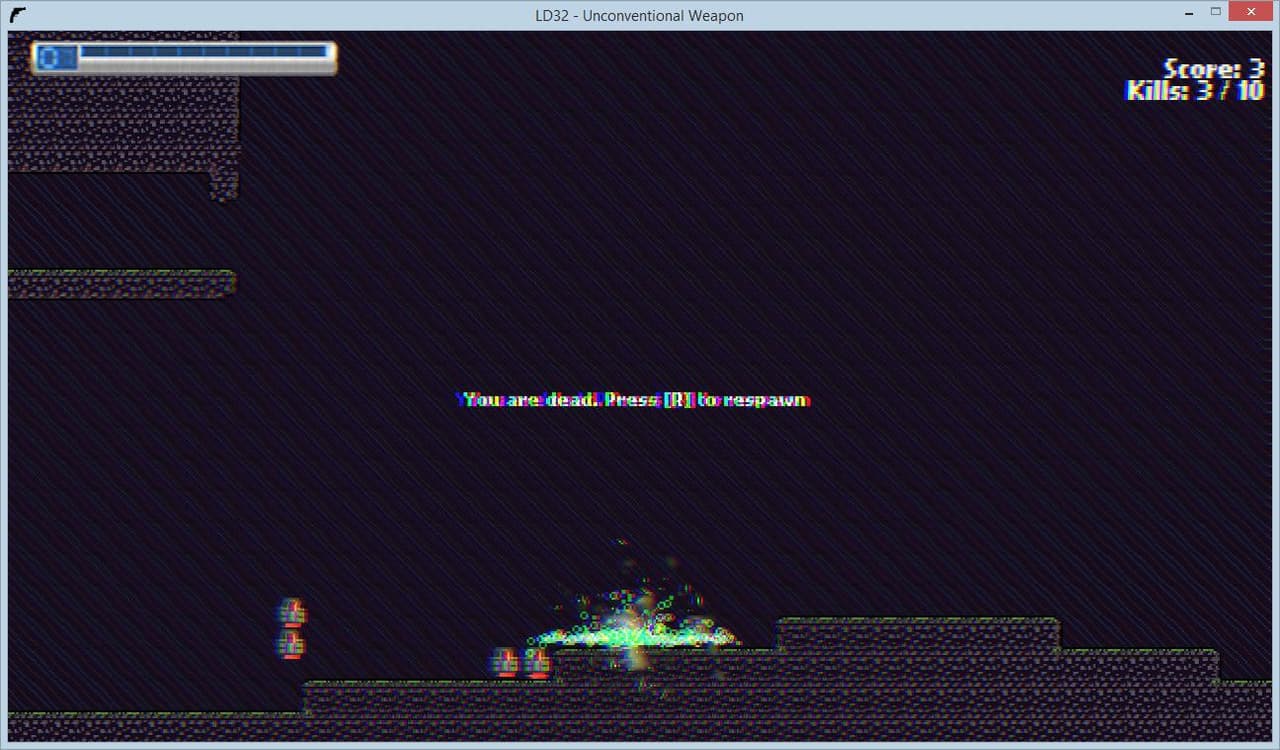
Task: Close the LD32 game window
Action: [x=1253, y=12]
